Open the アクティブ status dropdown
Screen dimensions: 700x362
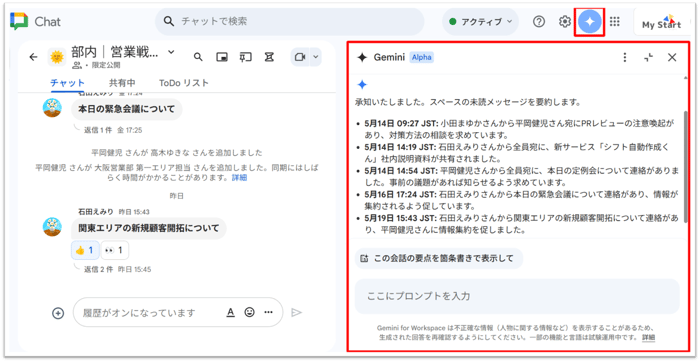480,21
